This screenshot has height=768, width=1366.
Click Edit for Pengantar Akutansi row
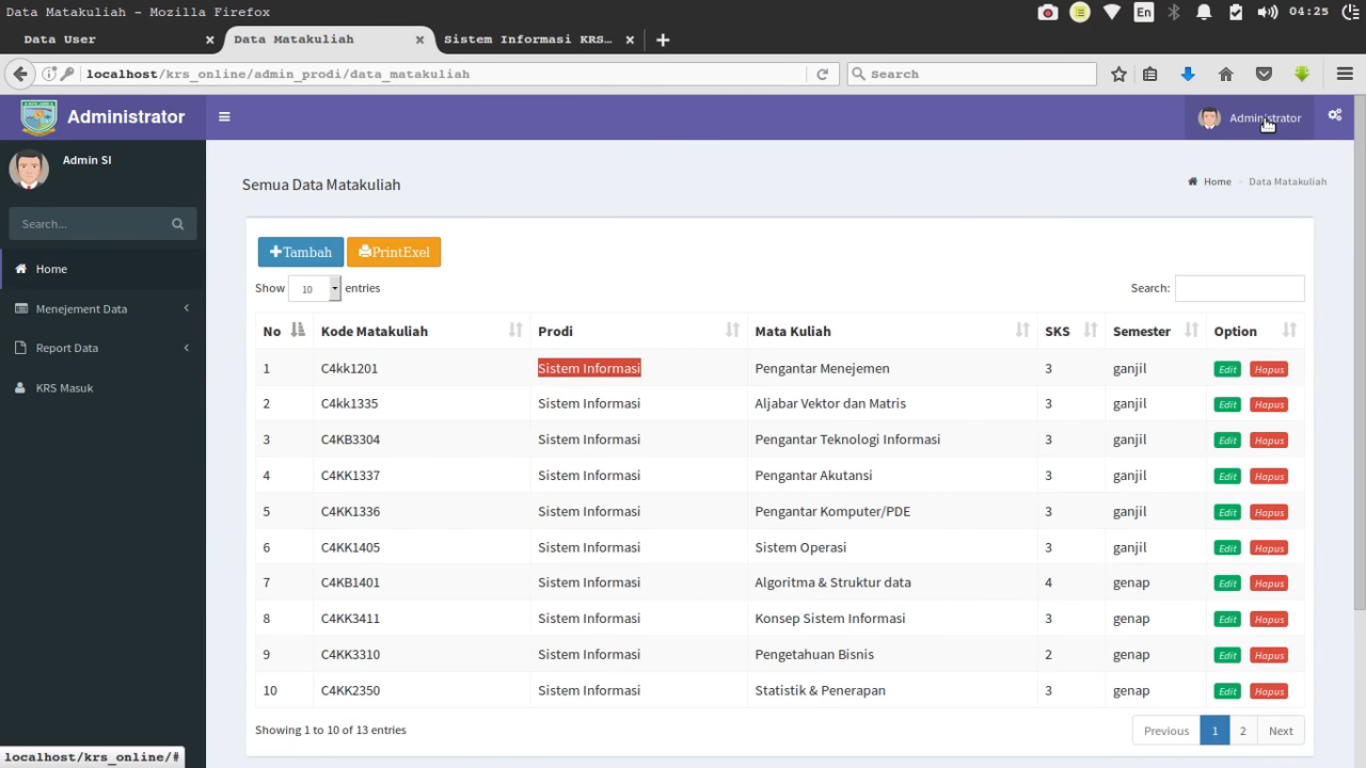(x=1227, y=476)
